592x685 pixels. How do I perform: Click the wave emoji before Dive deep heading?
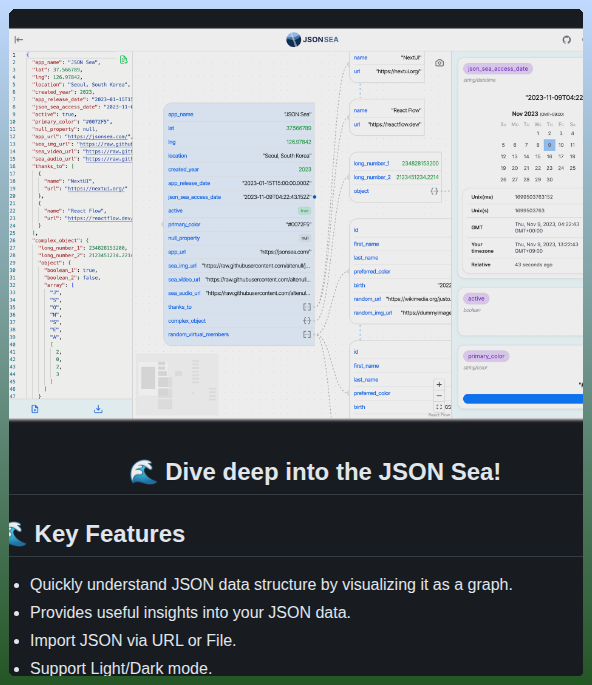(x=143, y=472)
